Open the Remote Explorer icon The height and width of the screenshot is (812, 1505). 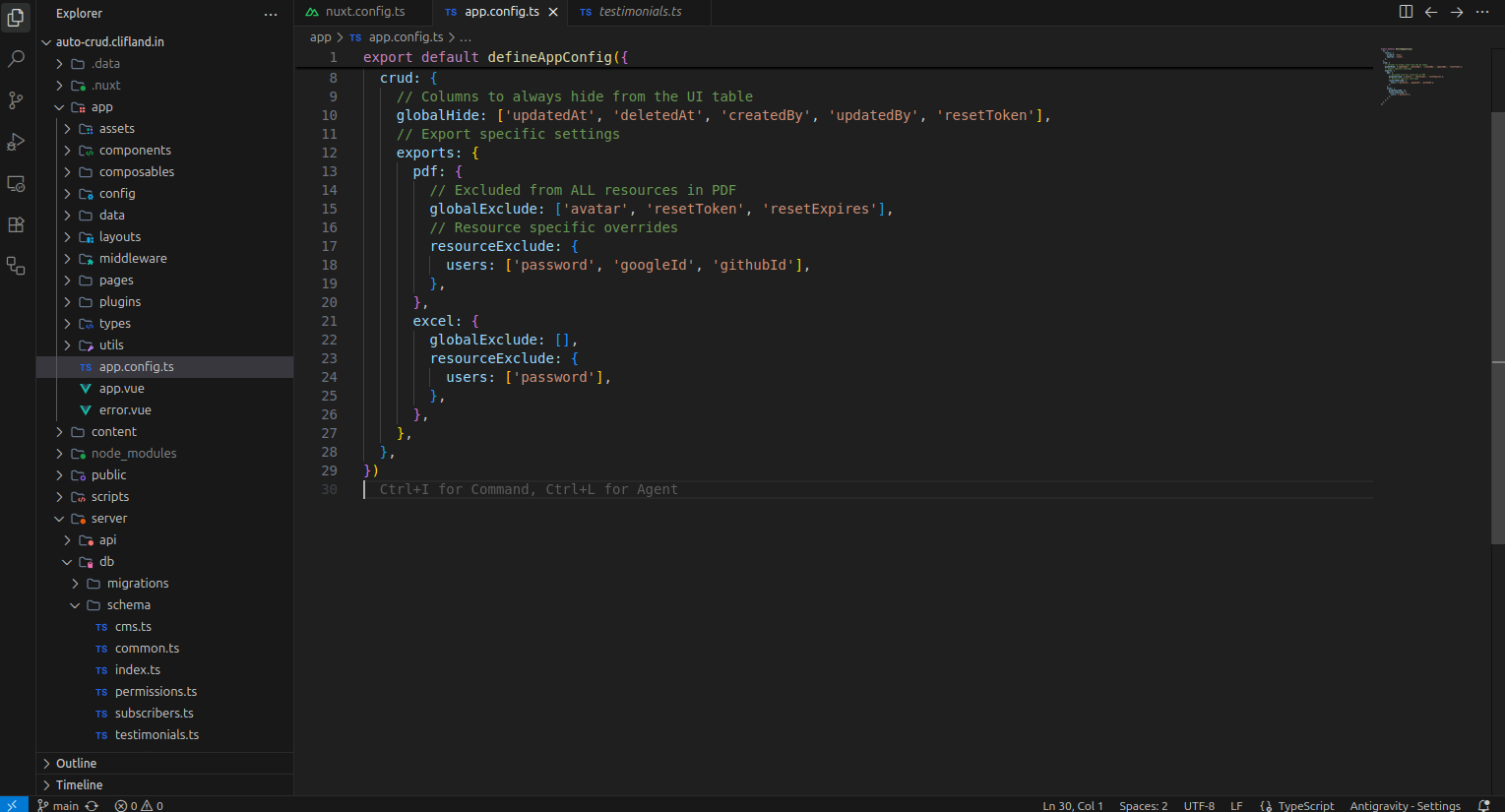[x=15, y=182]
